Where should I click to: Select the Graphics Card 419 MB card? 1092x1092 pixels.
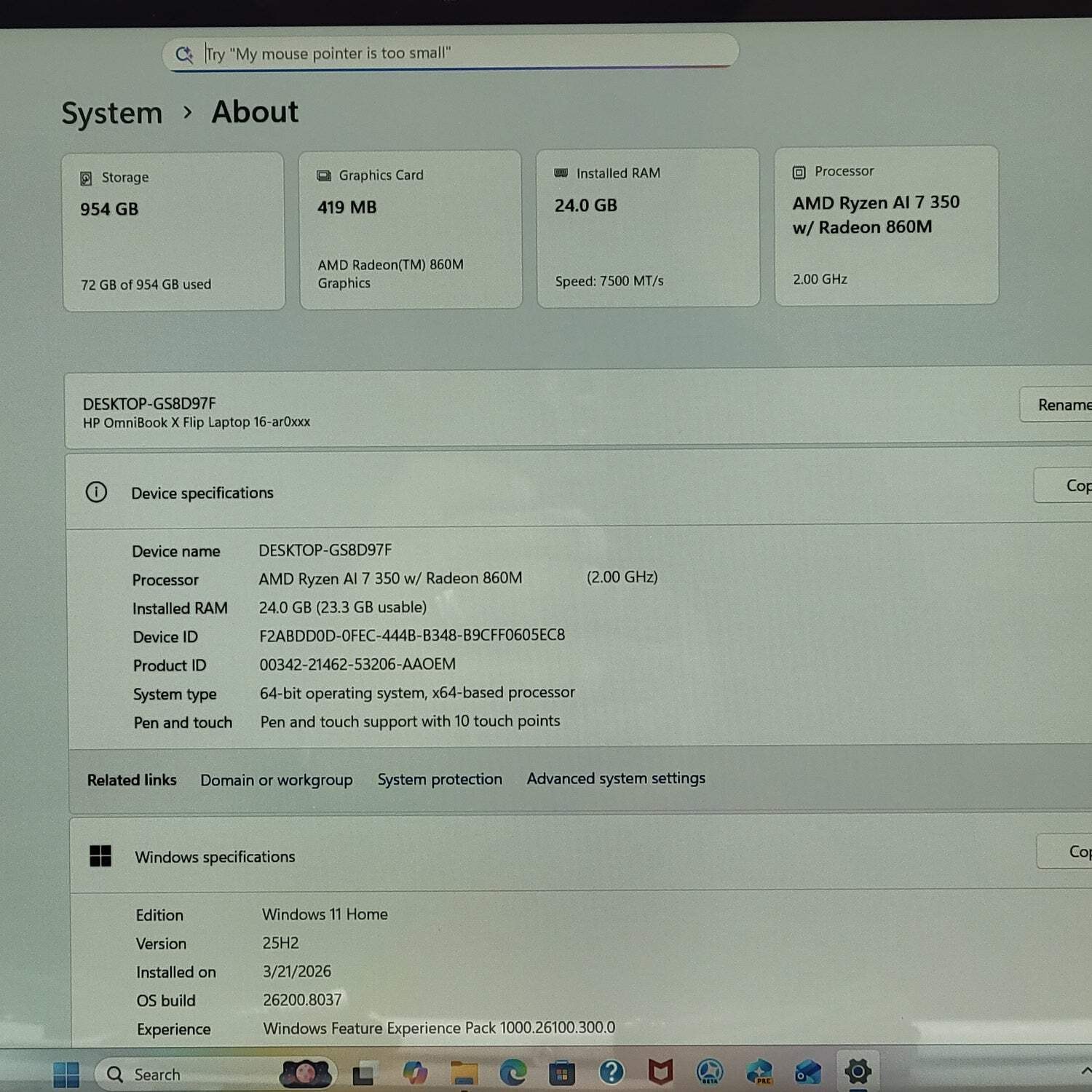[411, 229]
